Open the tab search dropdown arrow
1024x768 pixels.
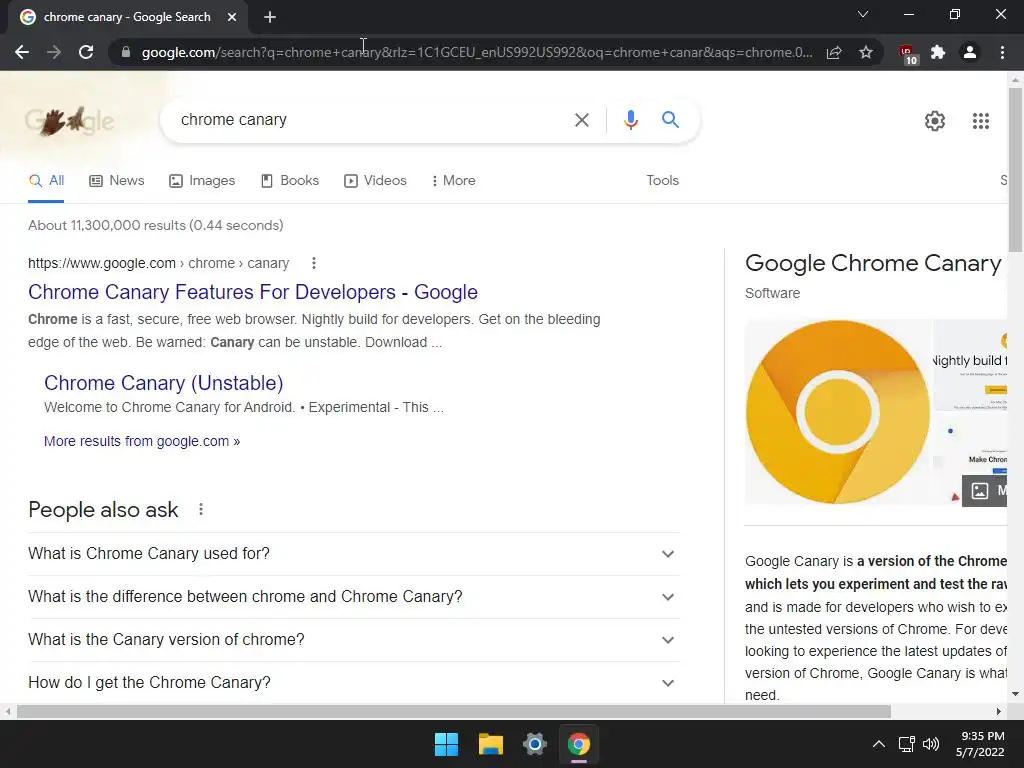tap(863, 14)
